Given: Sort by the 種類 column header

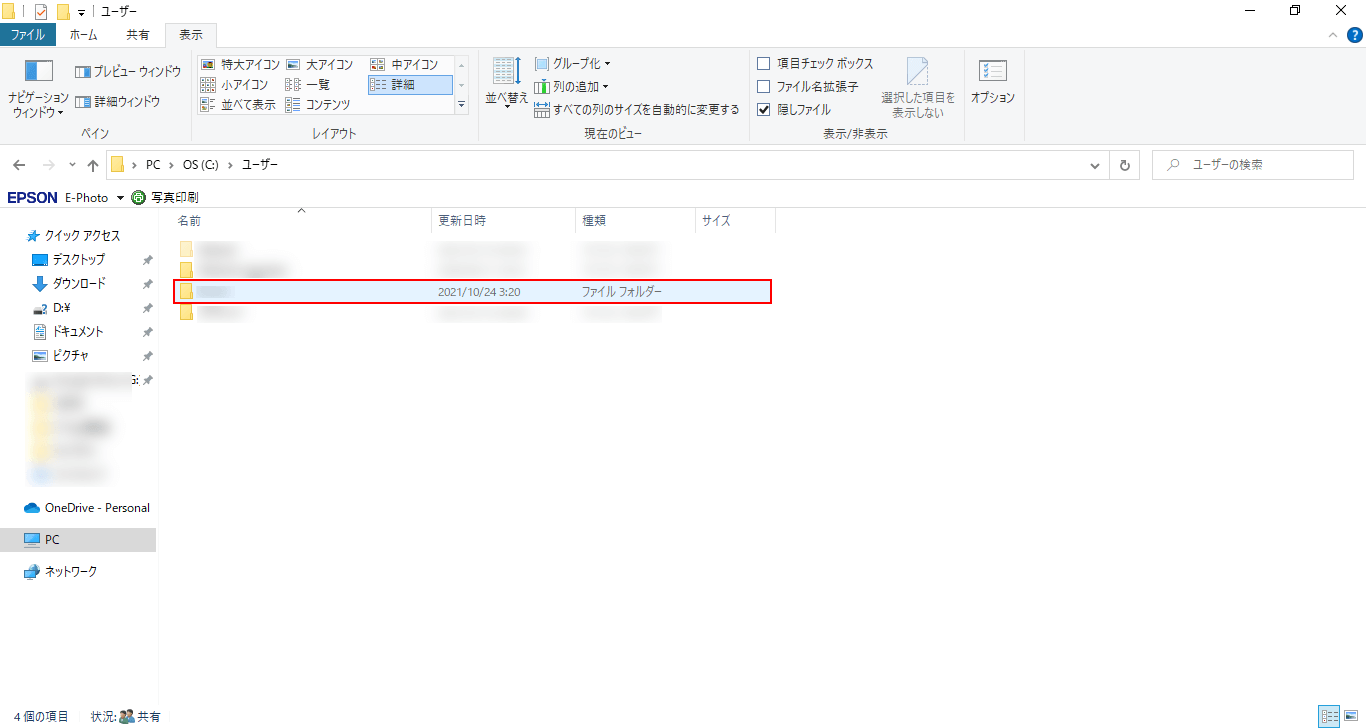Looking at the screenshot, I should point(636,221).
